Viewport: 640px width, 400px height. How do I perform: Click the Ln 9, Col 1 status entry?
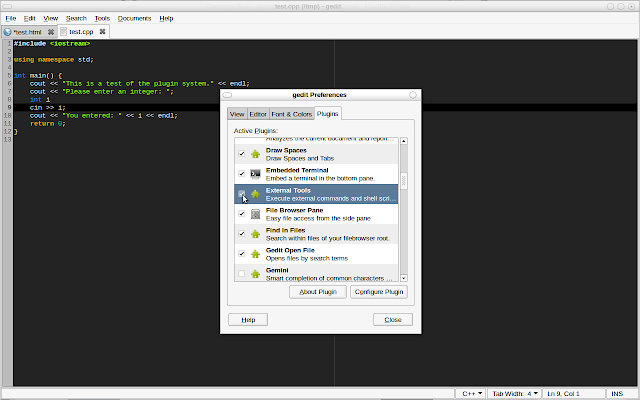click(x=563, y=393)
